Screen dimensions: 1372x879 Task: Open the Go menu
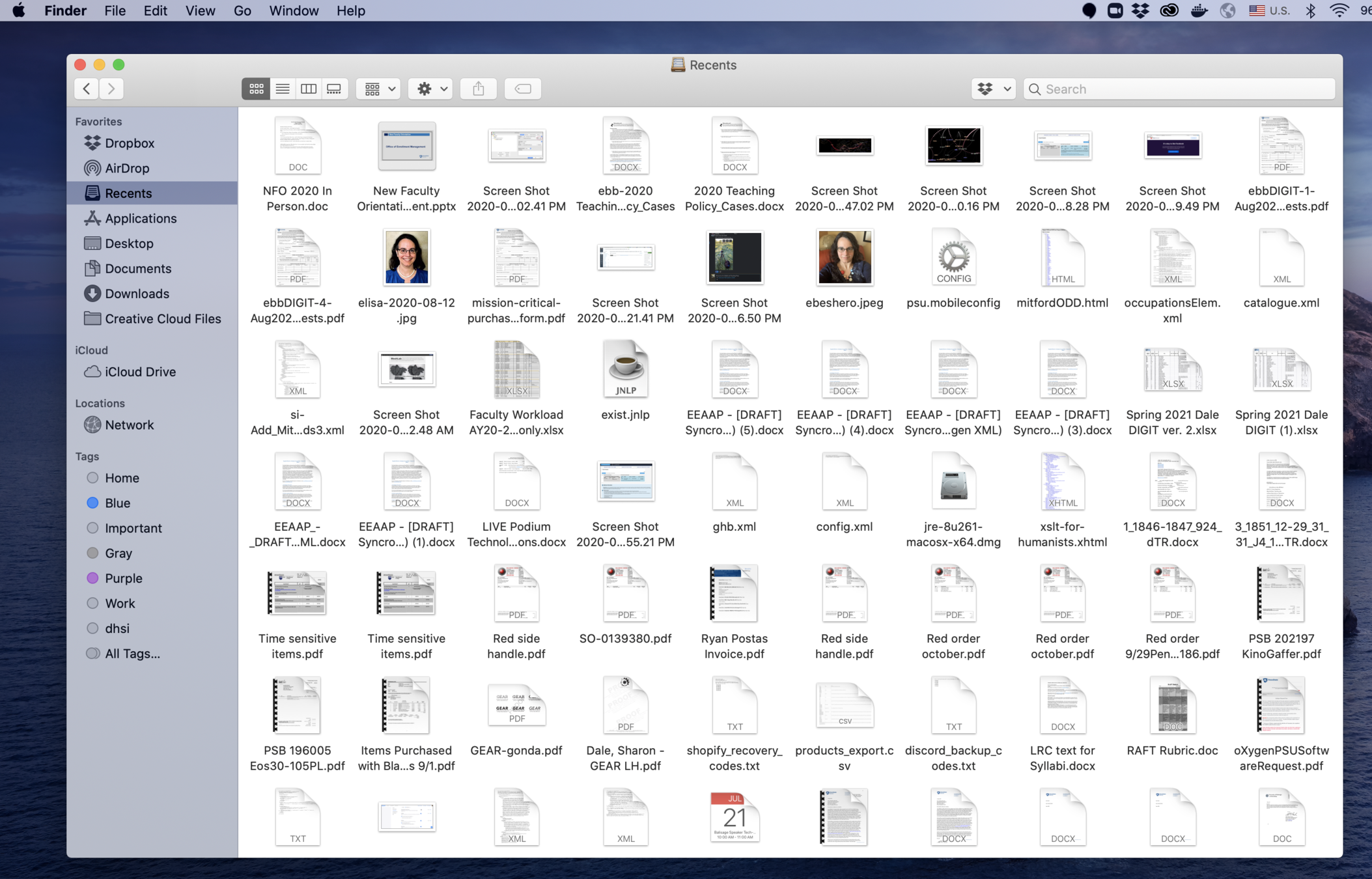pyautogui.click(x=242, y=10)
